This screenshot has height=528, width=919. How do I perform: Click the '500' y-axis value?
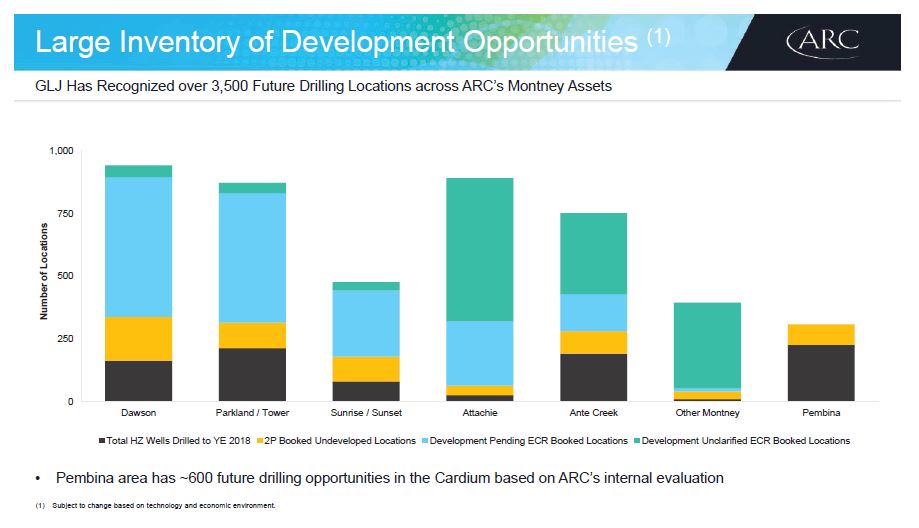(66, 275)
